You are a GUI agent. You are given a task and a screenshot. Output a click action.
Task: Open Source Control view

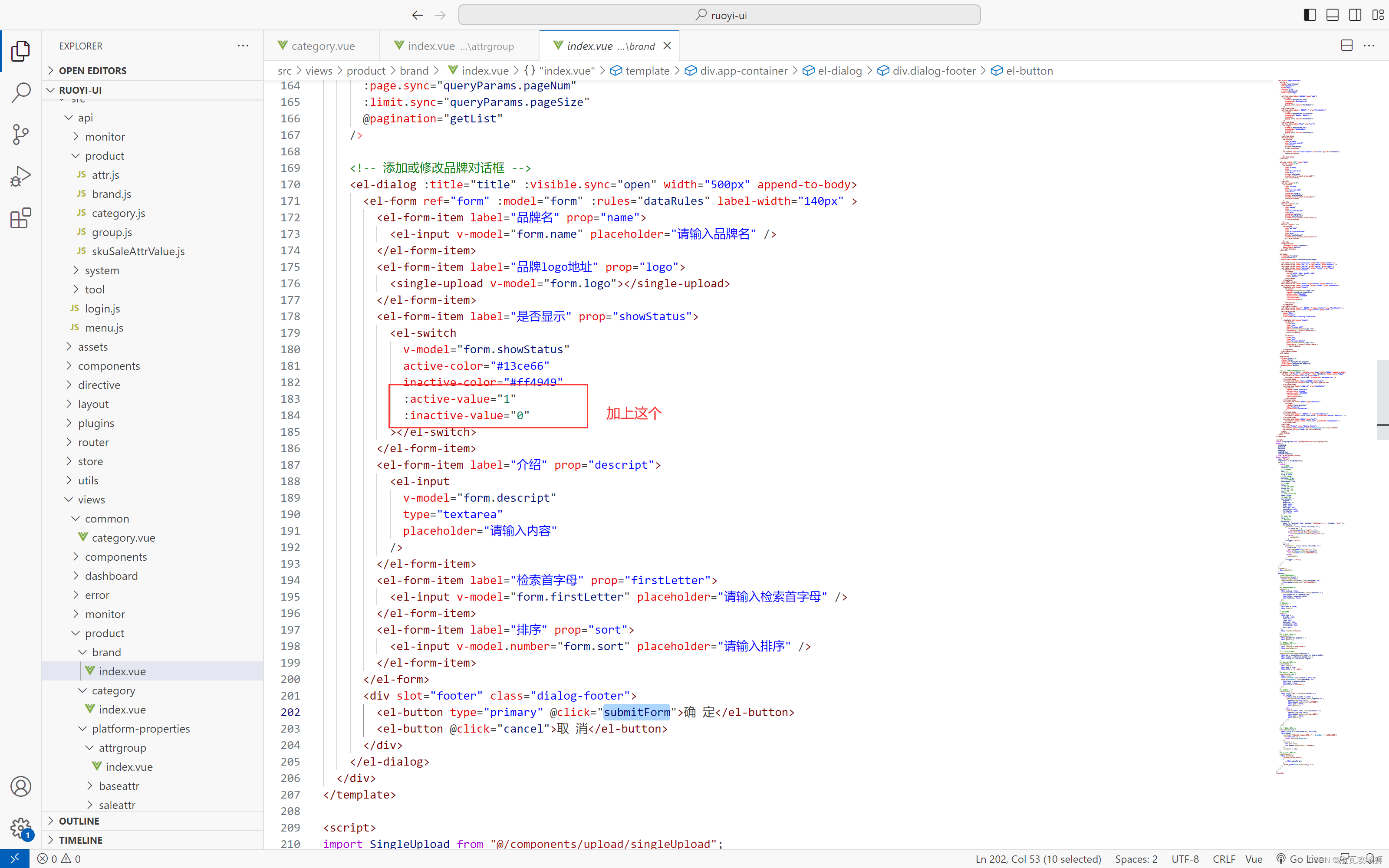(x=21, y=135)
